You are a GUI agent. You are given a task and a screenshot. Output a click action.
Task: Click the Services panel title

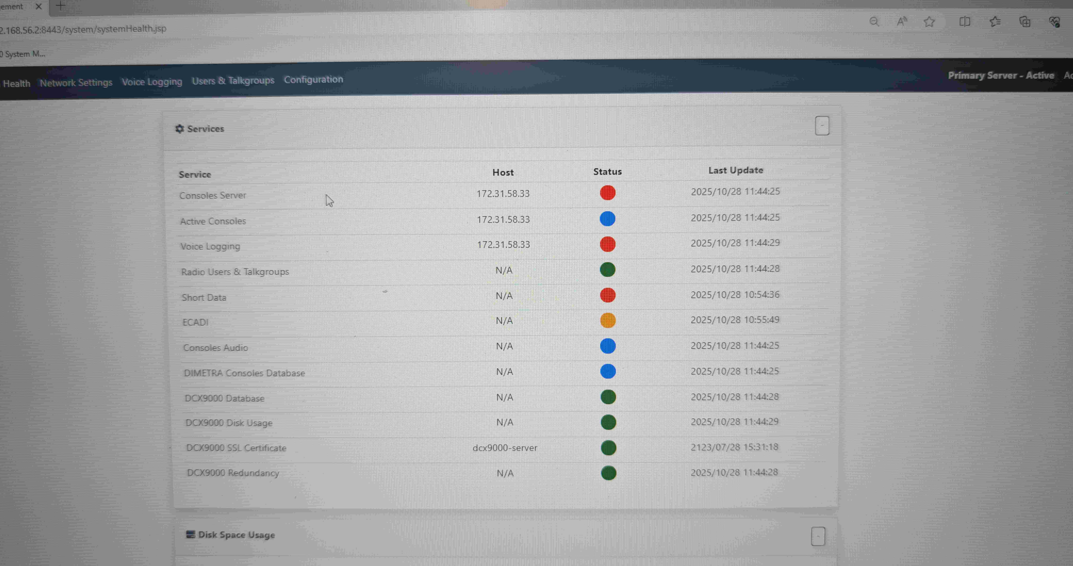tap(205, 129)
